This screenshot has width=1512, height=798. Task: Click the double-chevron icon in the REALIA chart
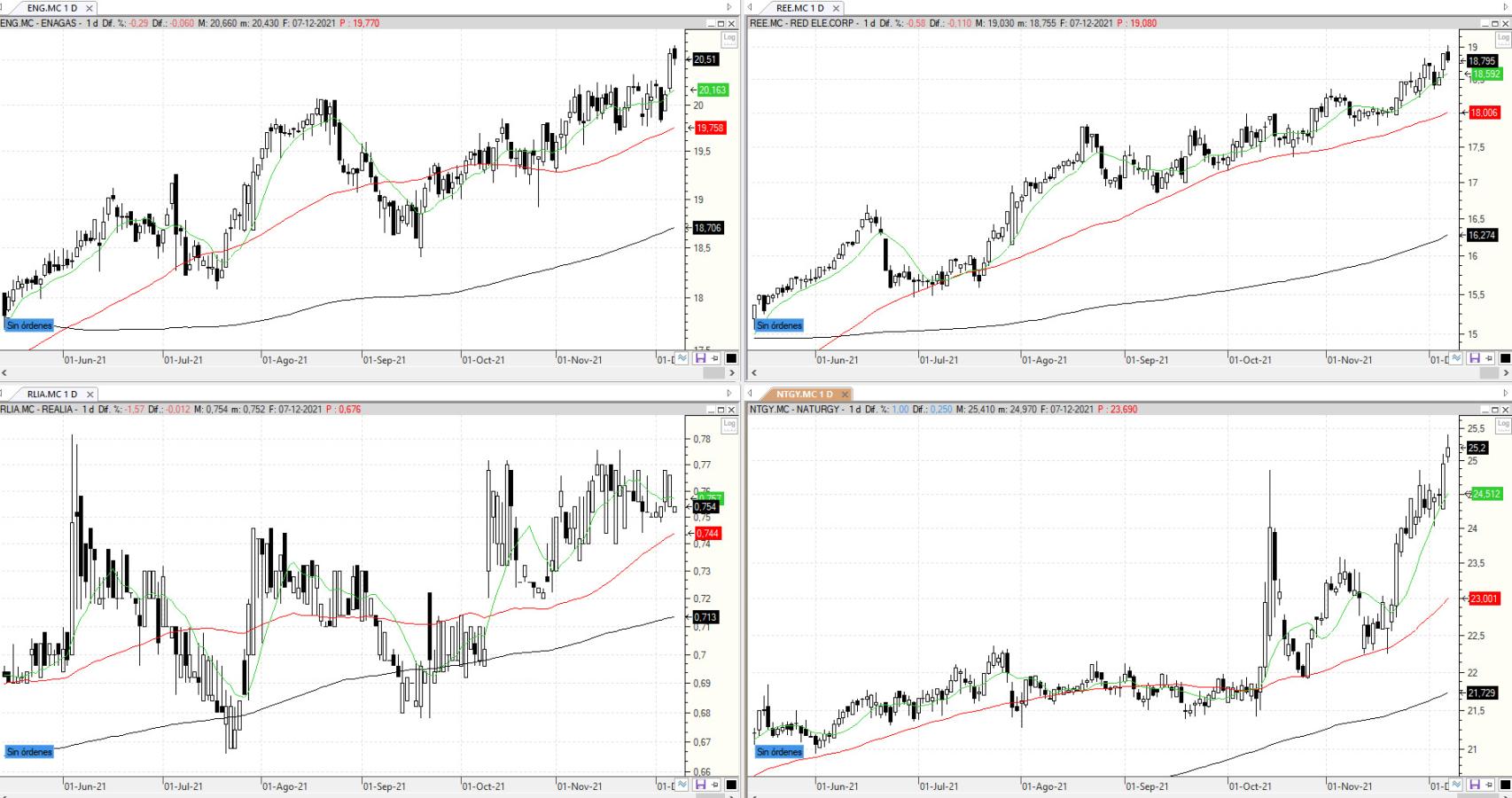(x=682, y=785)
